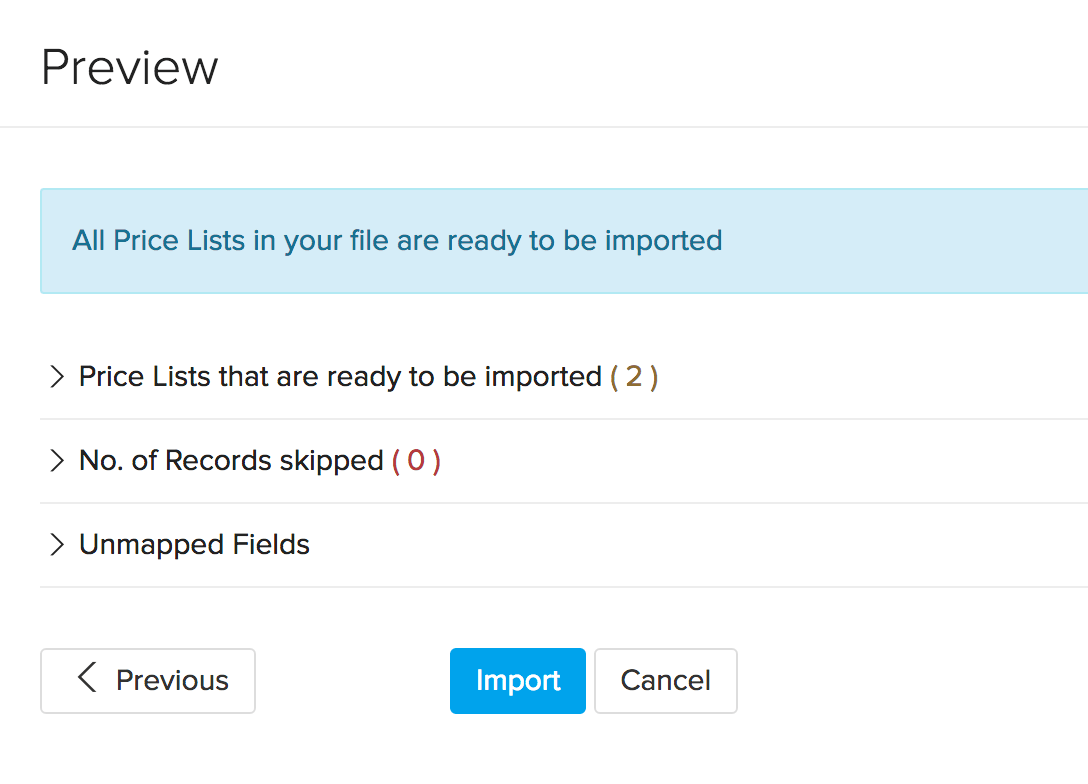Click the No. of Records skipped label

point(230,461)
